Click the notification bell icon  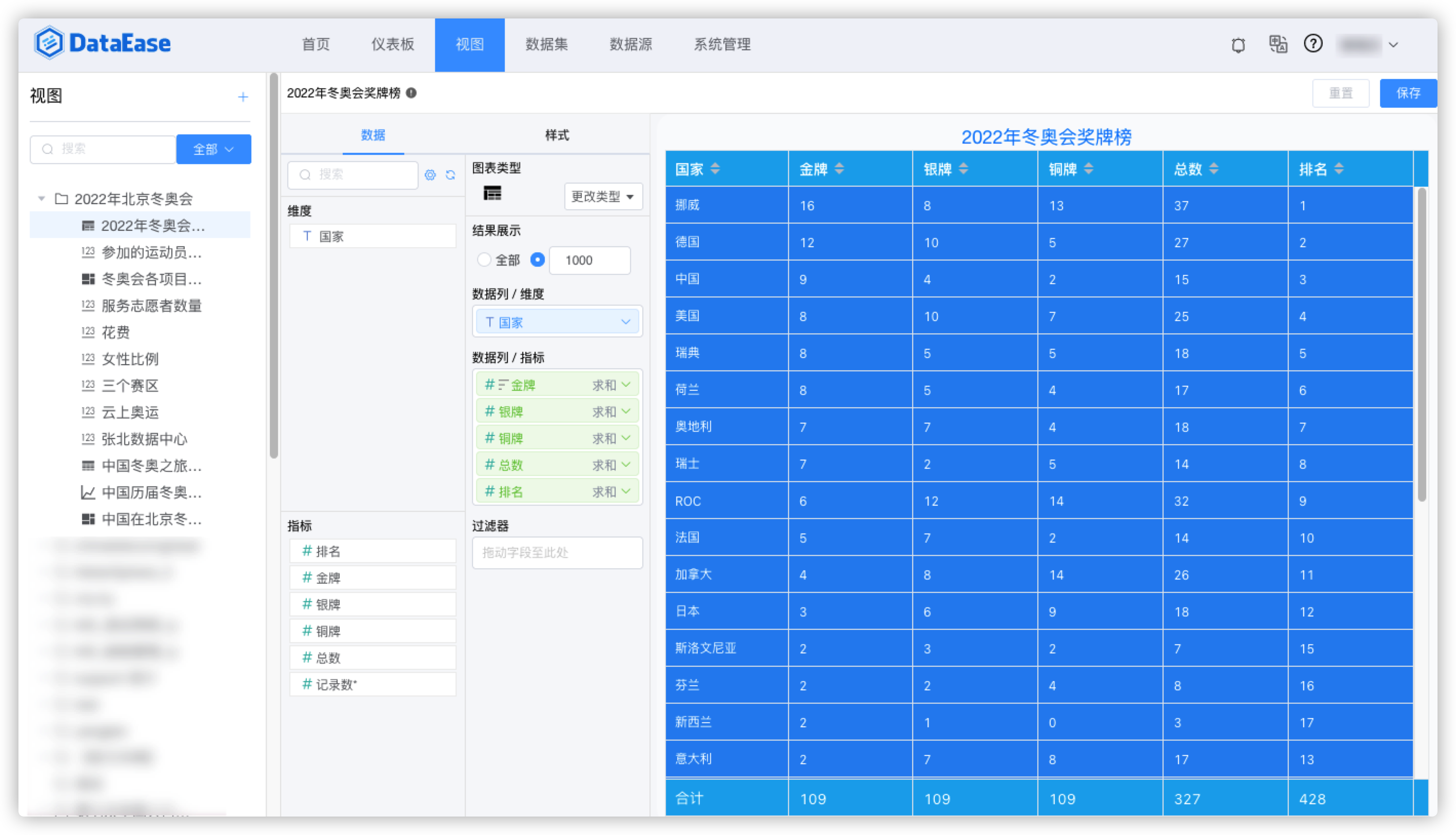pyautogui.click(x=1238, y=45)
